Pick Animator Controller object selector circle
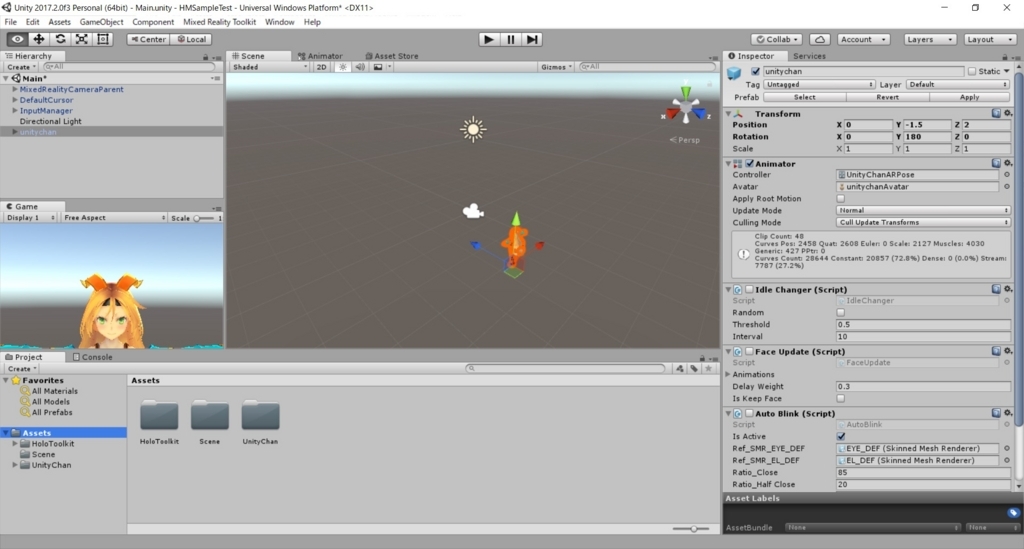 pyautogui.click(x=1006, y=175)
